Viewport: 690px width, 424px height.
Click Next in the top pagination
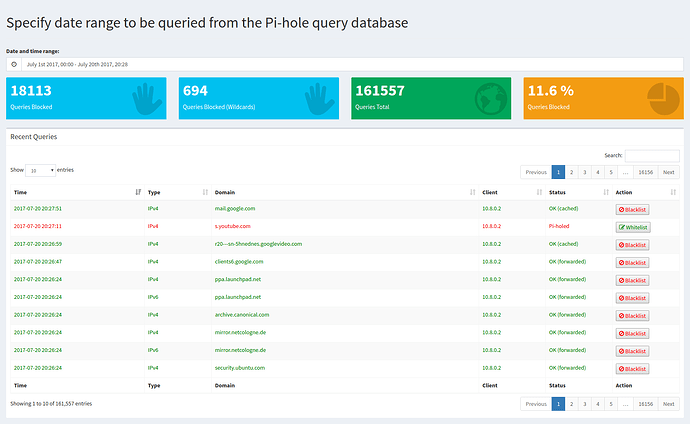668,172
